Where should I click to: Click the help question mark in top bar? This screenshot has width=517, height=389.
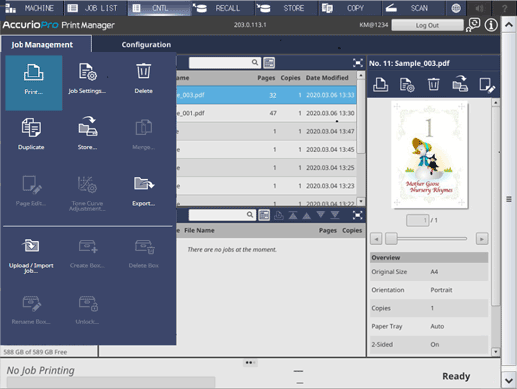[x=504, y=8]
